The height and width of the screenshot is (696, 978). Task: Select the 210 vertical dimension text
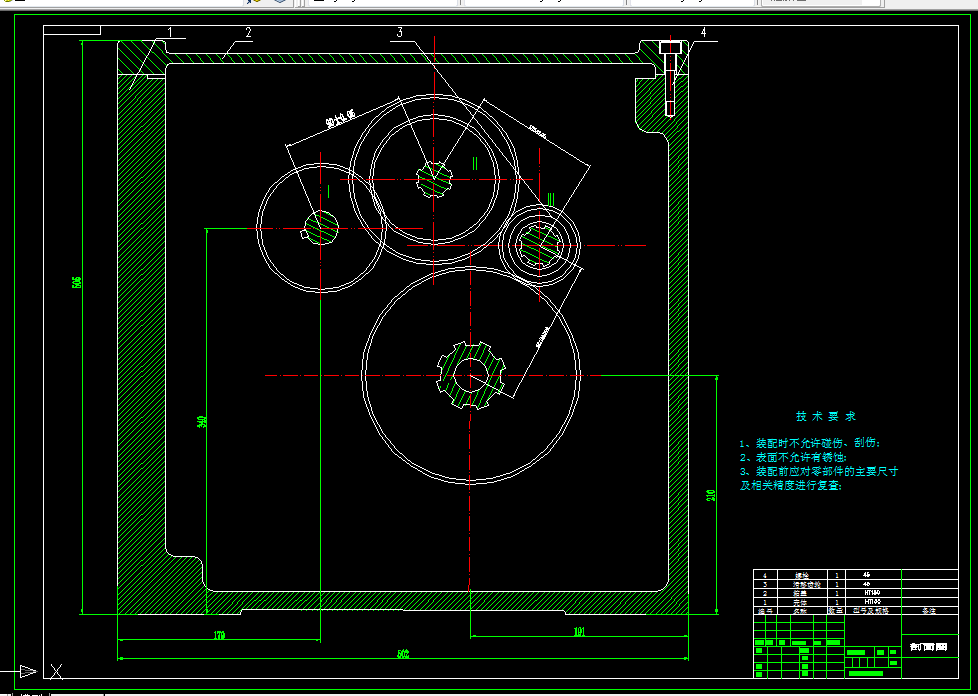click(710, 496)
